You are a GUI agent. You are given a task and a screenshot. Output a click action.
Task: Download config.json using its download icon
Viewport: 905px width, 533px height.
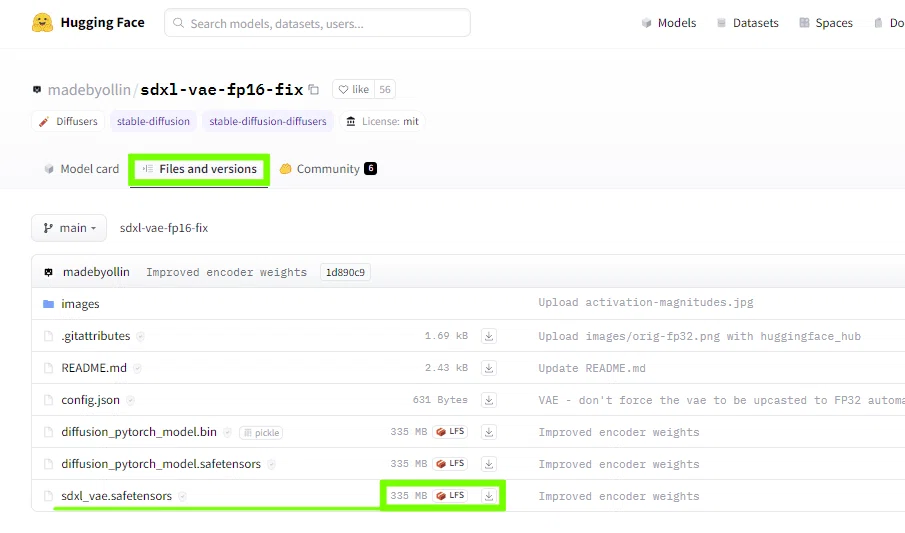489,400
